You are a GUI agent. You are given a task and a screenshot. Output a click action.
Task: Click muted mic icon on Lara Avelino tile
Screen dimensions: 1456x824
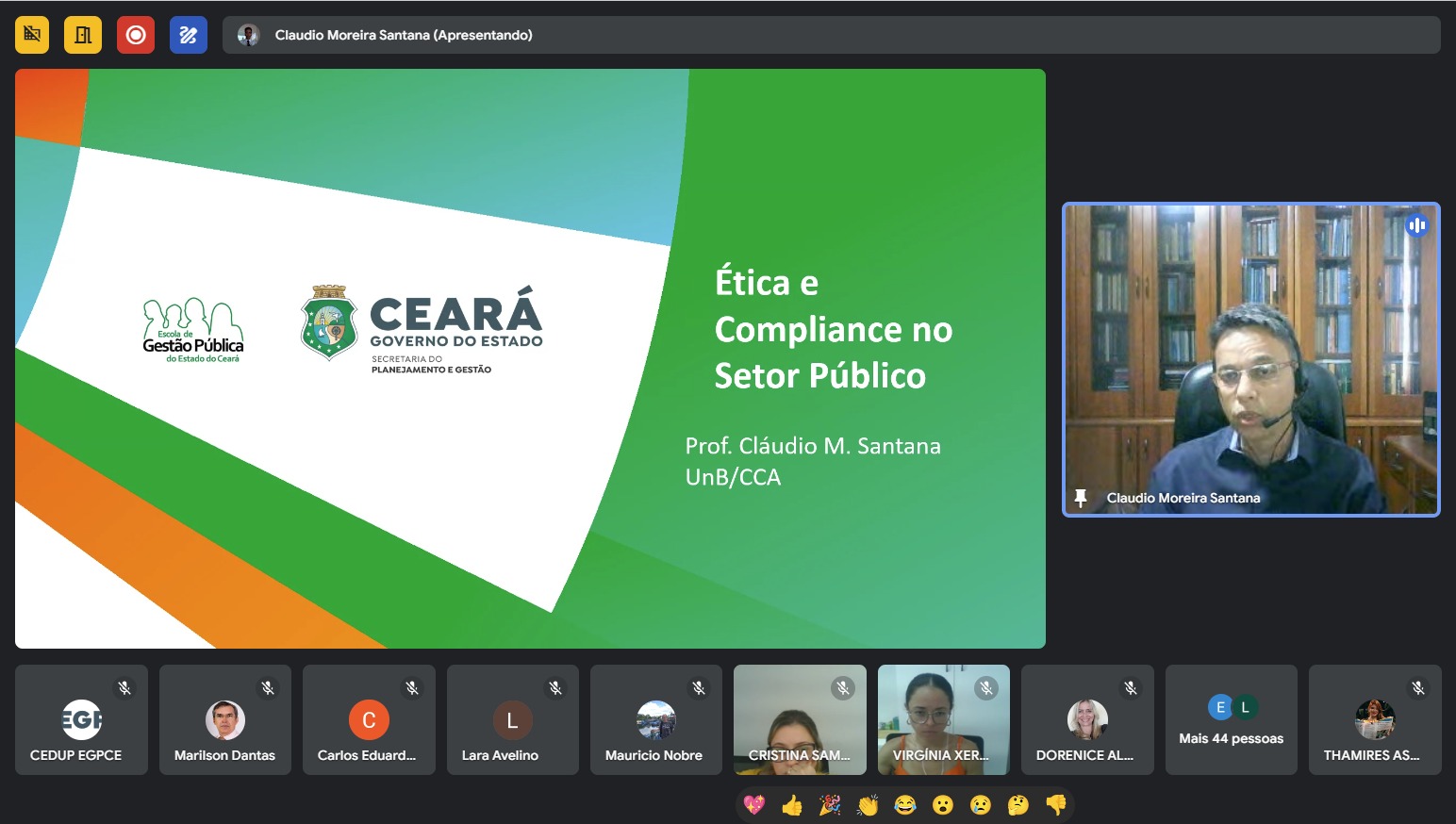[555, 688]
